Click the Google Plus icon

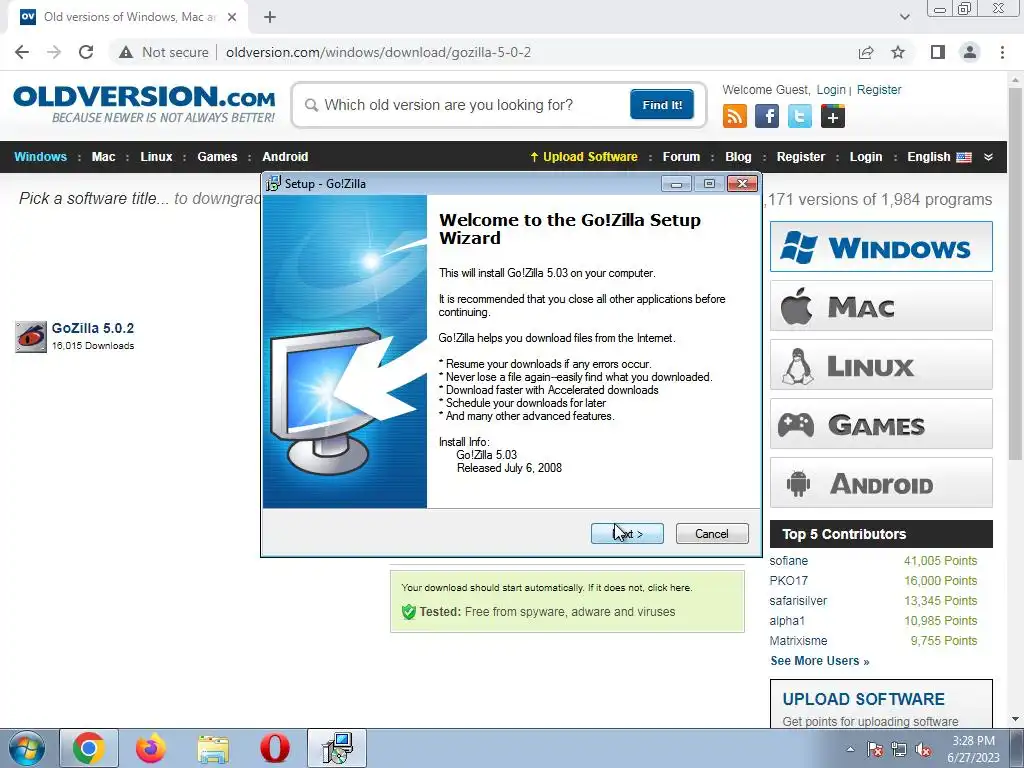(x=833, y=117)
